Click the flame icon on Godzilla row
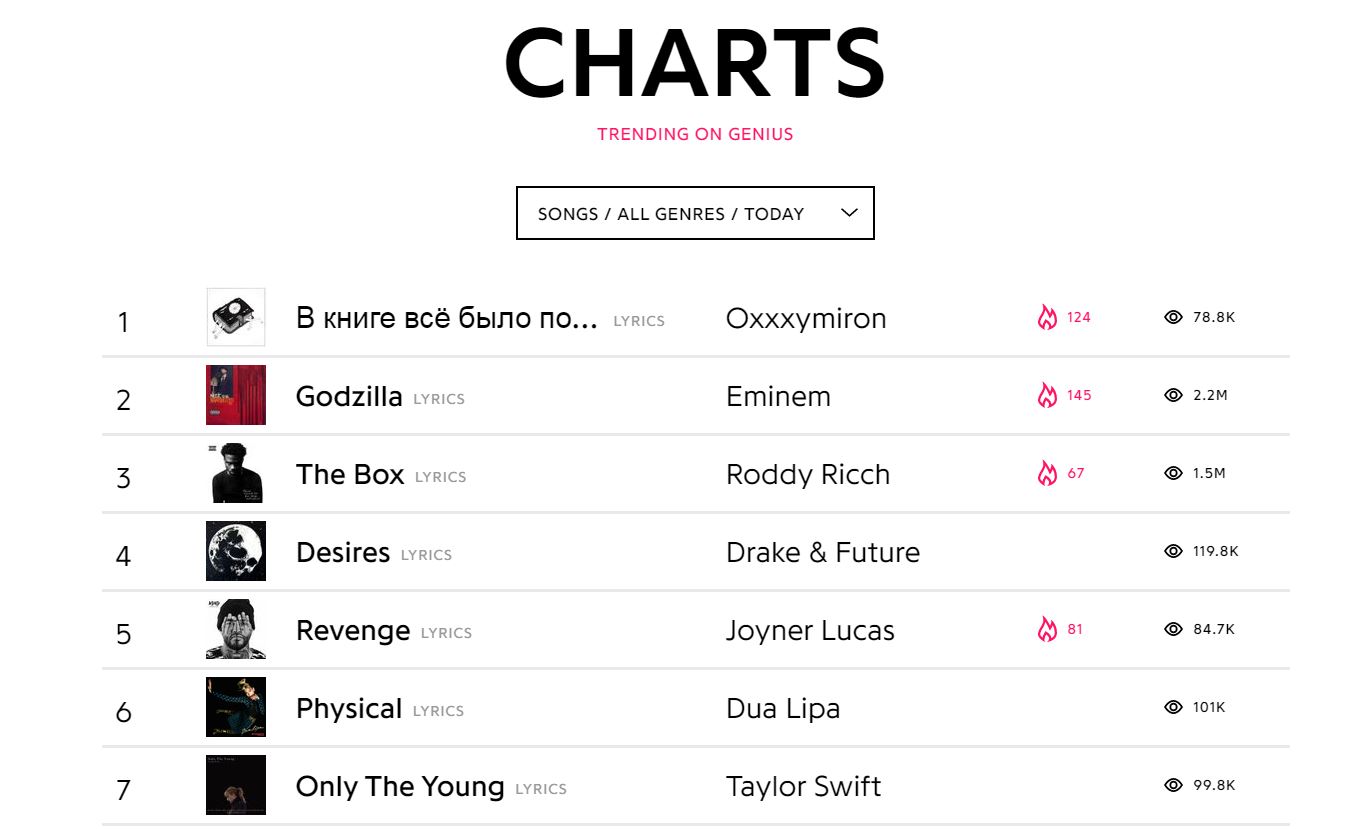1367x829 pixels. (x=1047, y=395)
